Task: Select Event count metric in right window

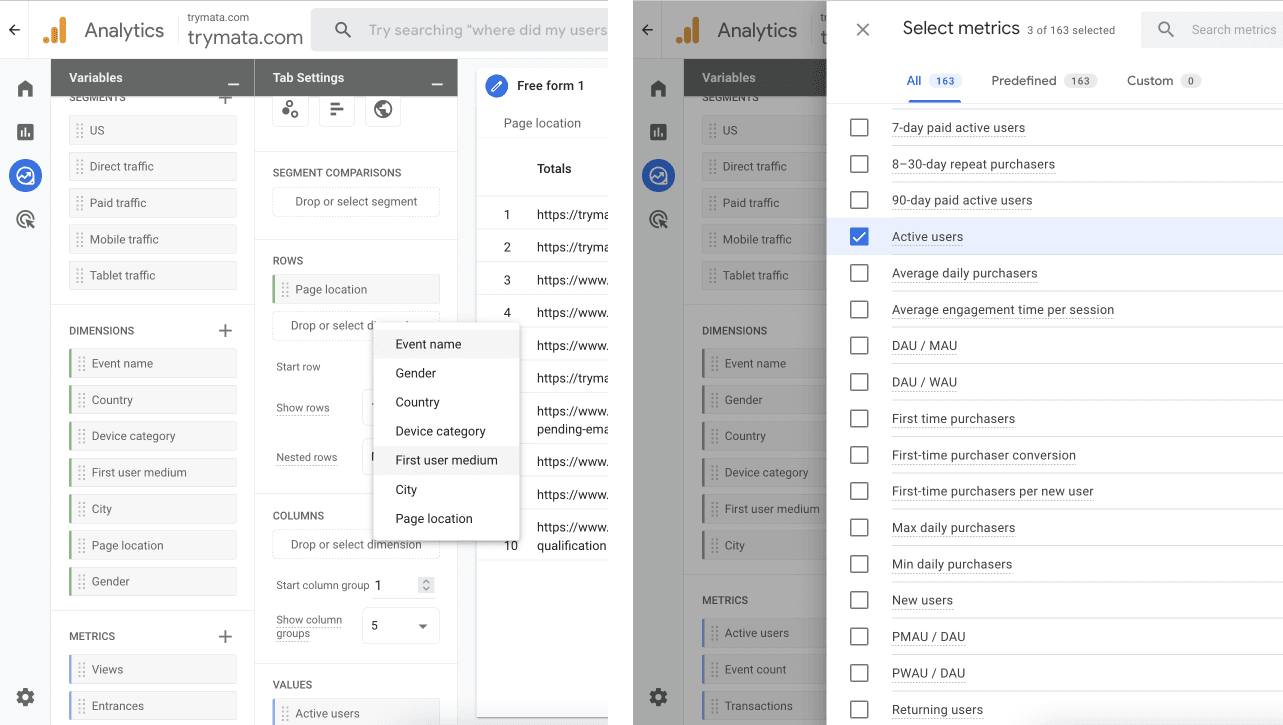Action: [764, 669]
